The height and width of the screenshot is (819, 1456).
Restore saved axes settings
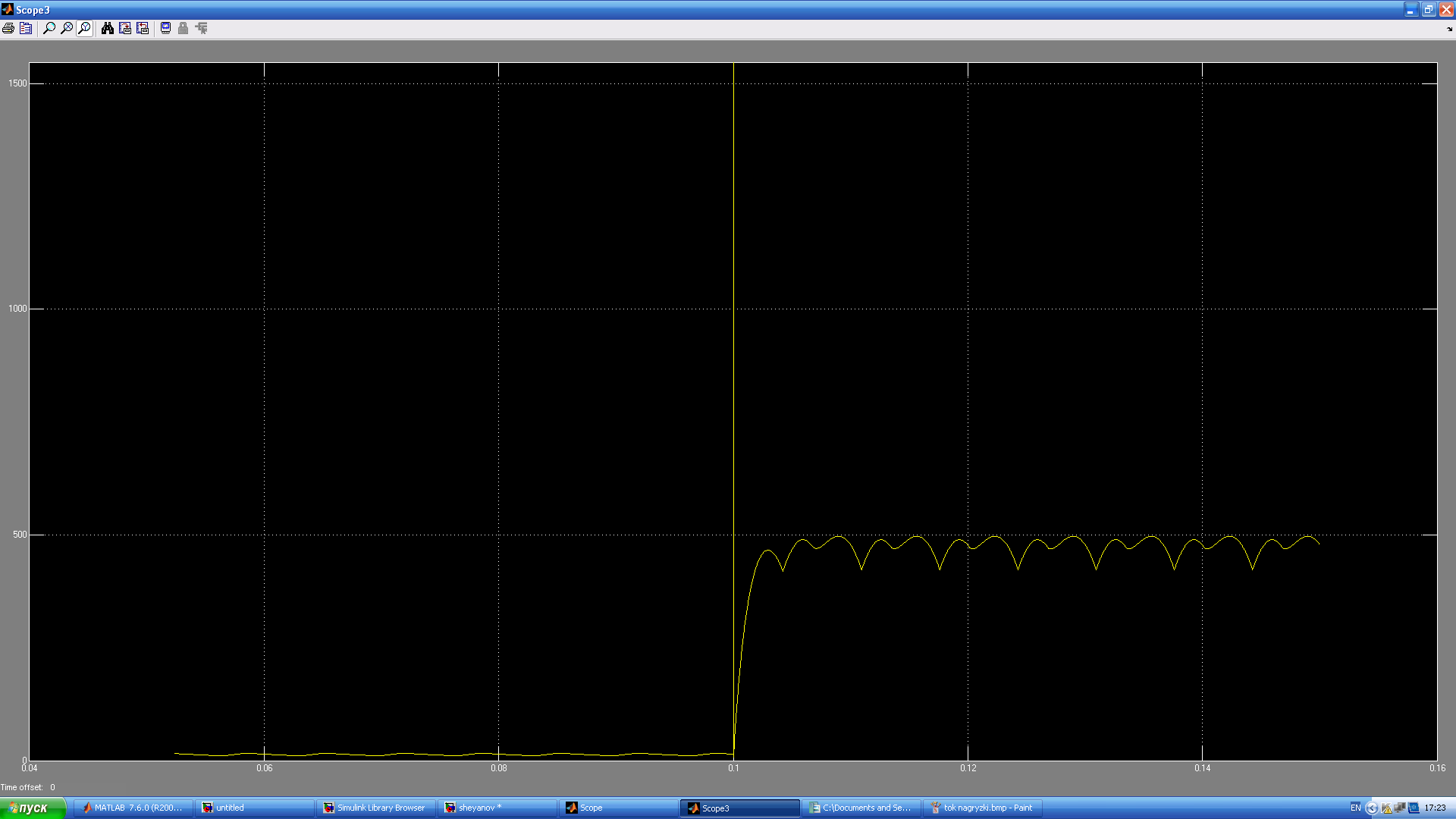[x=143, y=28]
